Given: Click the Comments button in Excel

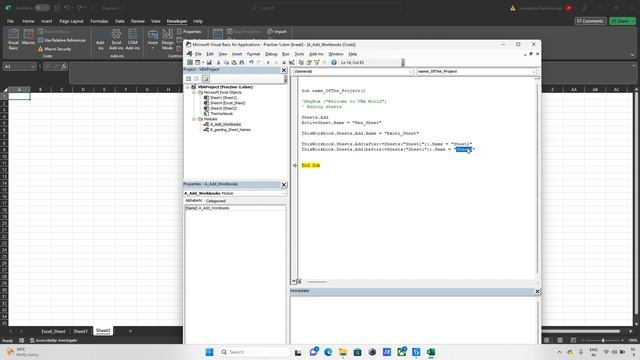Looking at the screenshot, I should [x=590, y=21].
